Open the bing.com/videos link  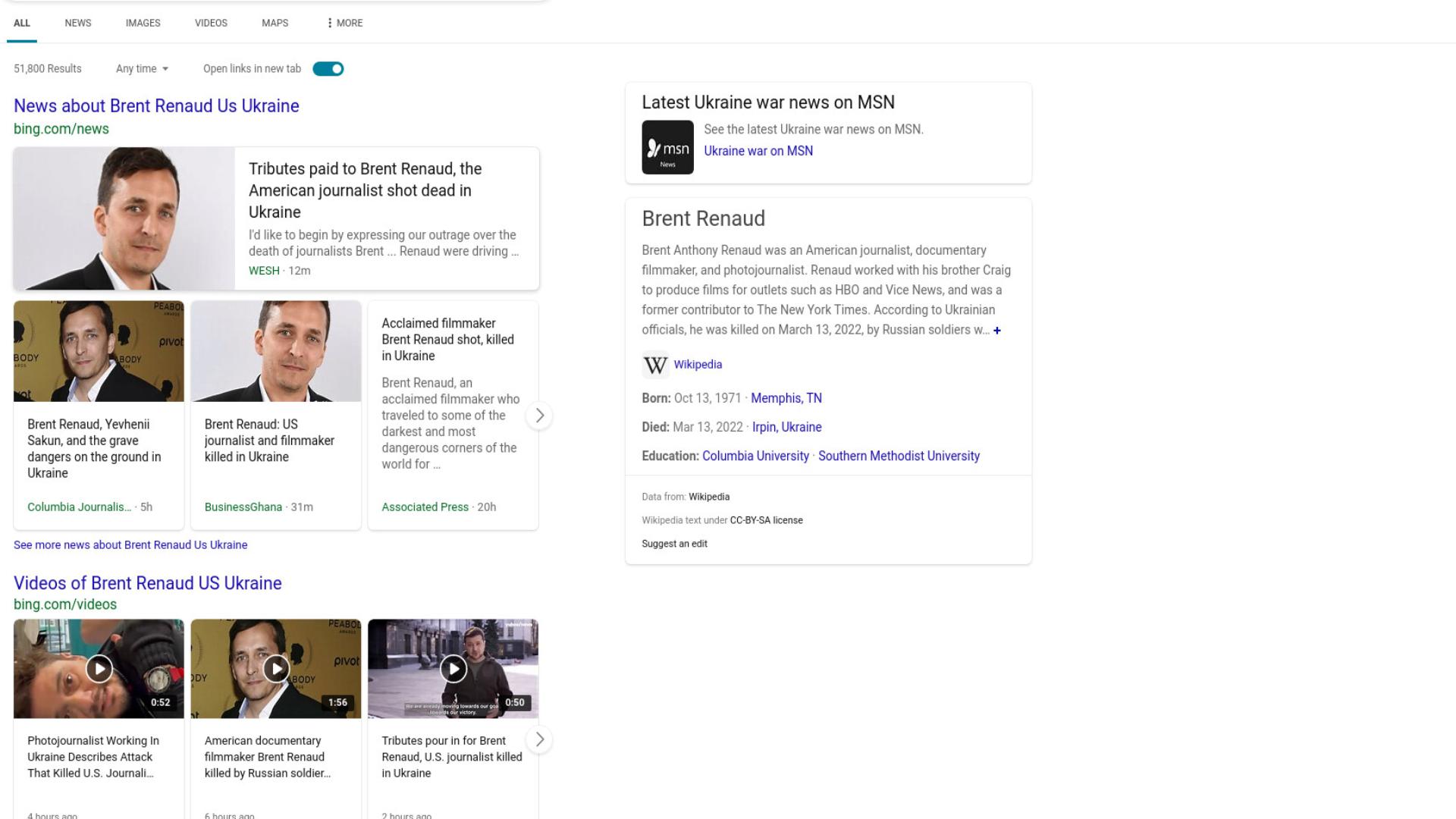click(x=65, y=604)
